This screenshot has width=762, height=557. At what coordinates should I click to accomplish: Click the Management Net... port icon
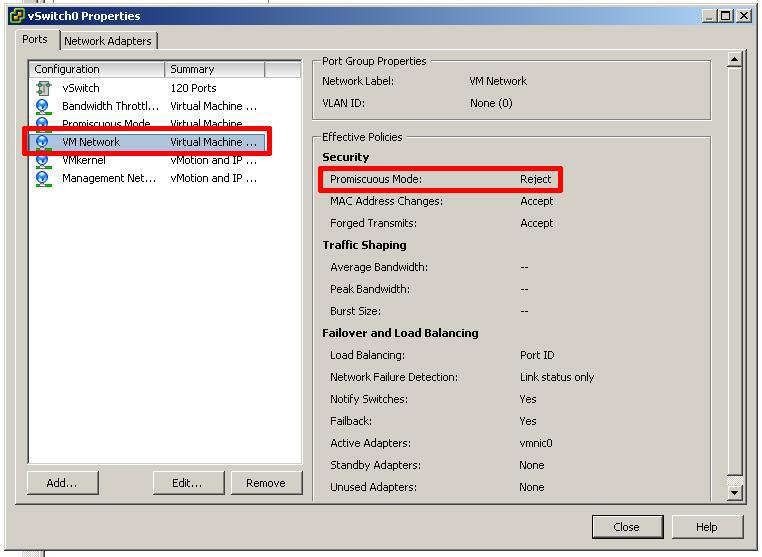[43, 178]
